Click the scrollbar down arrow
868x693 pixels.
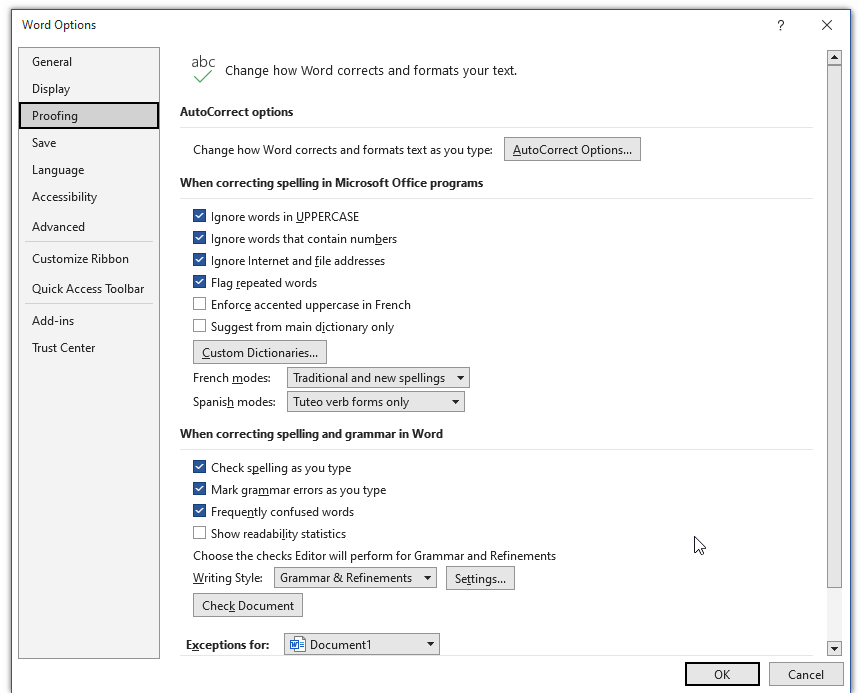coord(834,648)
